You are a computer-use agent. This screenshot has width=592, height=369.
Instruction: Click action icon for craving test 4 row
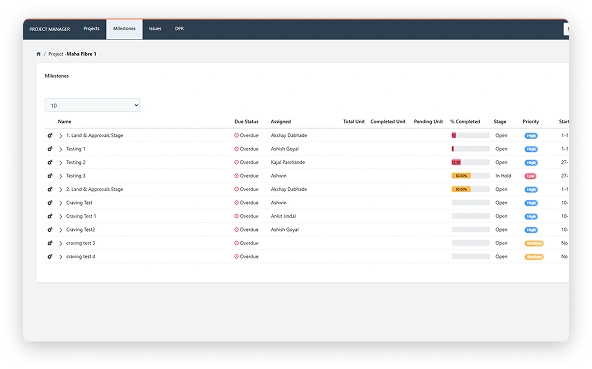(x=50, y=256)
